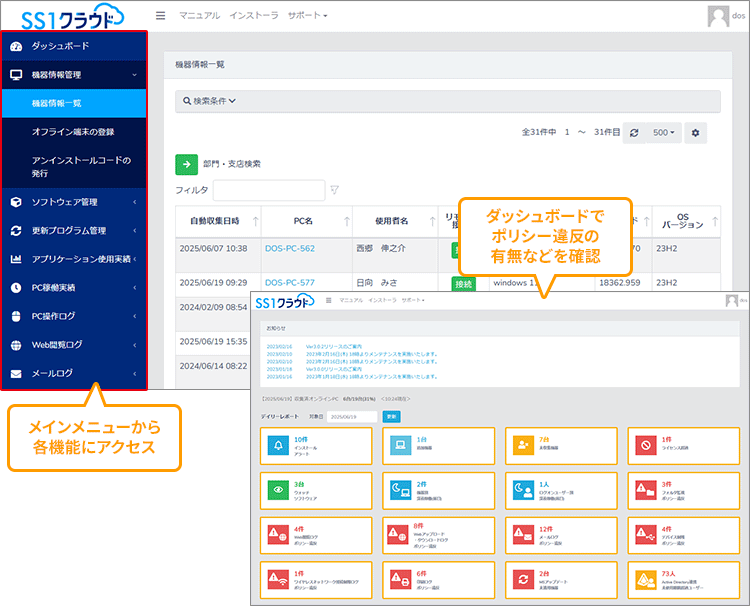Open the red prohibited-sign ライセンス tile
750x606 pixels.
tap(646, 445)
